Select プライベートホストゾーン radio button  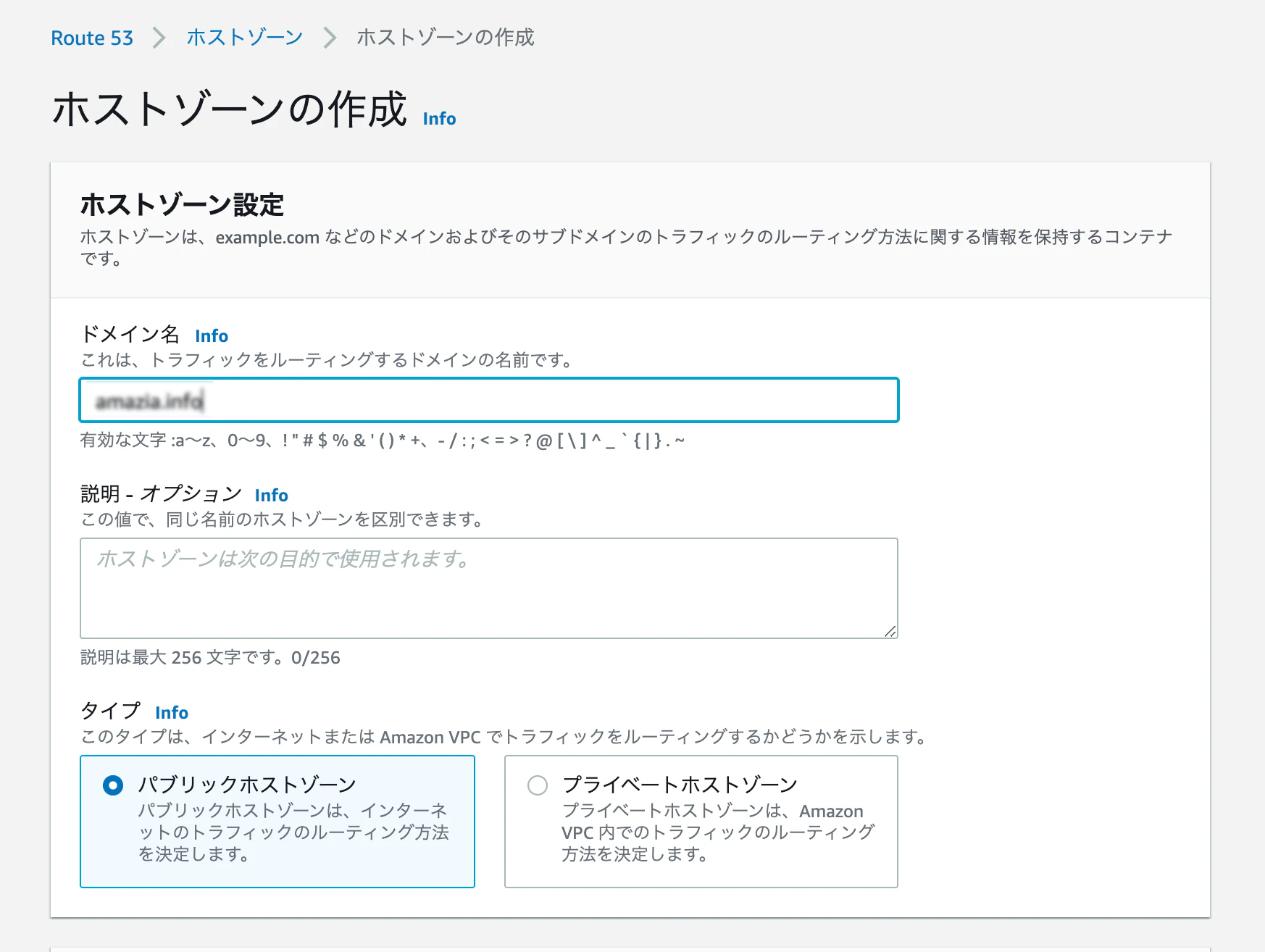(x=538, y=785)
